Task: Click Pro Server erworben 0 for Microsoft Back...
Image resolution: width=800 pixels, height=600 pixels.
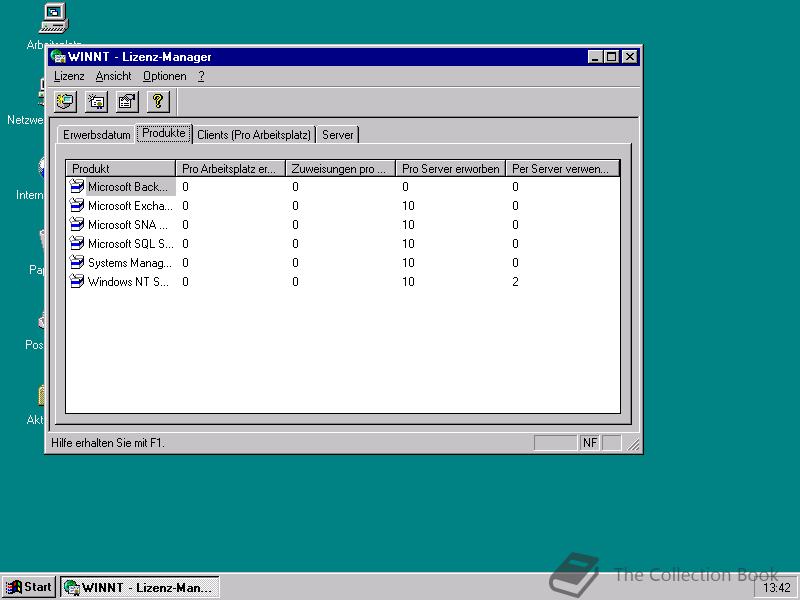Action: coord(405,187)
